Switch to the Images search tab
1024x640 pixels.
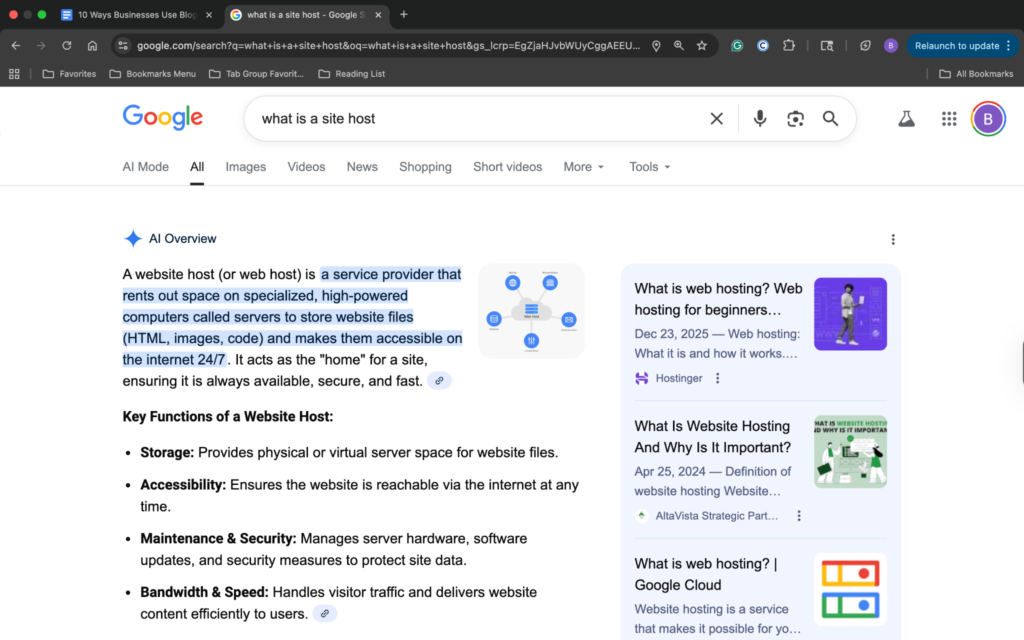(245, 167)
